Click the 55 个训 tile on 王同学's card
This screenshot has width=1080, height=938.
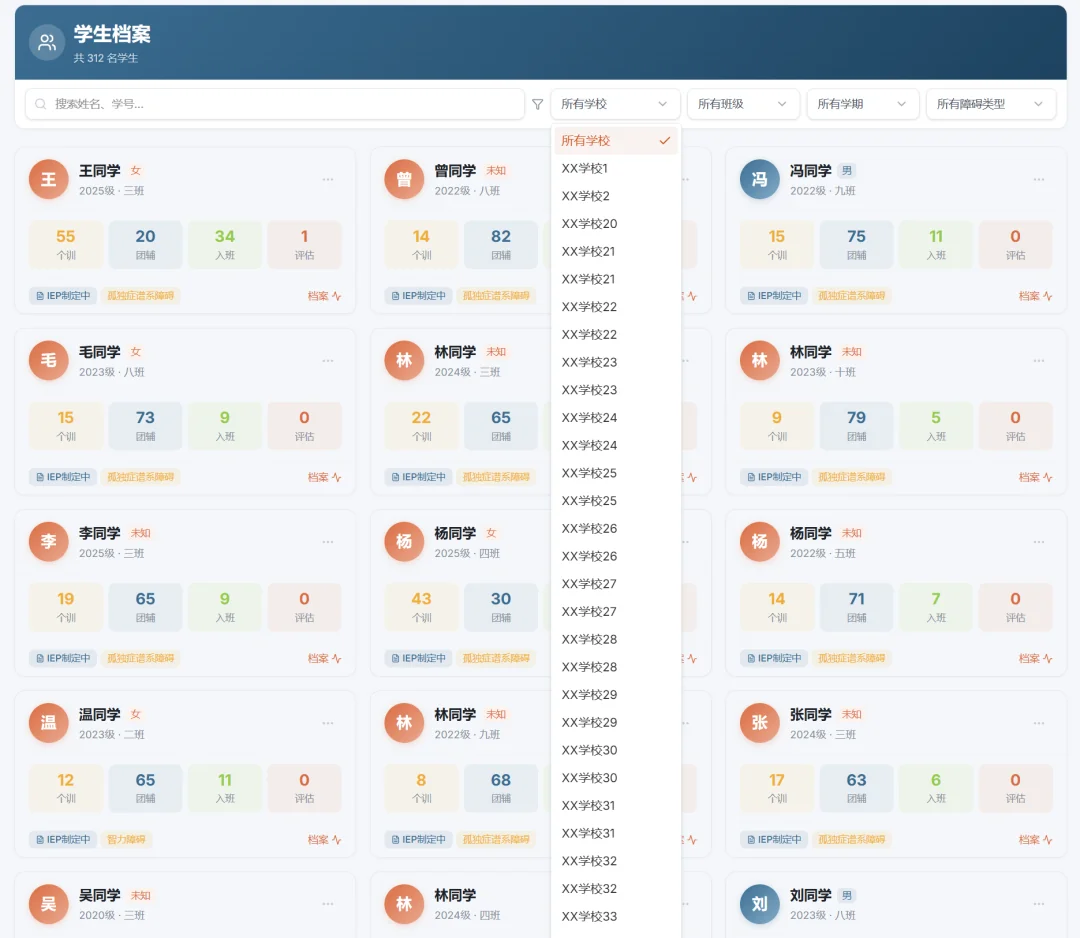click(66, 244)
